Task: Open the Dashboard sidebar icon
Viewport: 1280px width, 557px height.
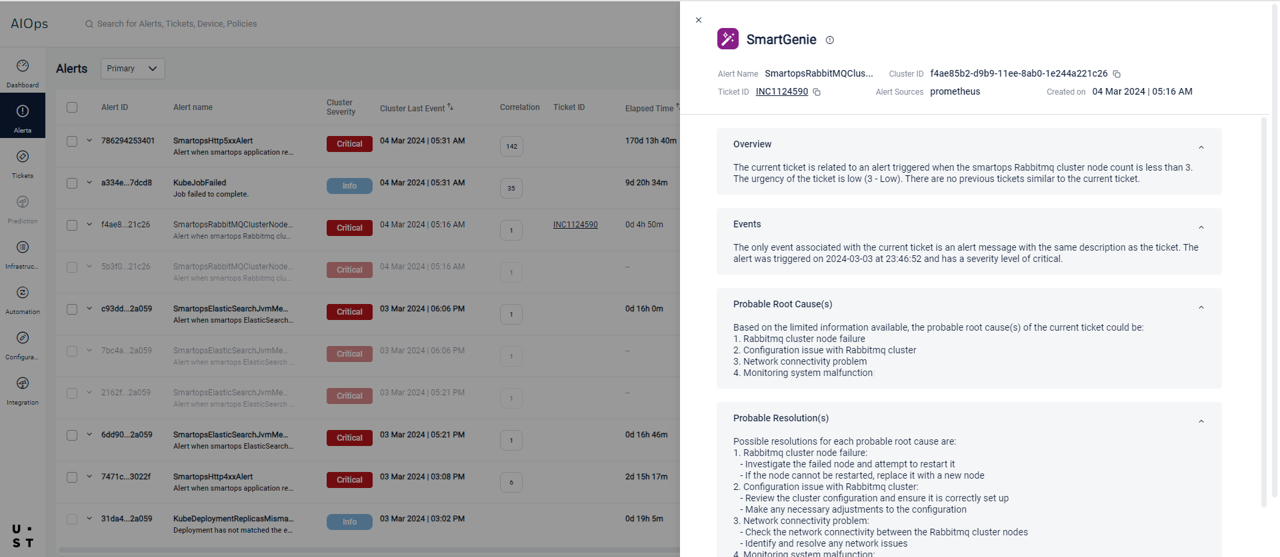Action: tap(22, 72)
